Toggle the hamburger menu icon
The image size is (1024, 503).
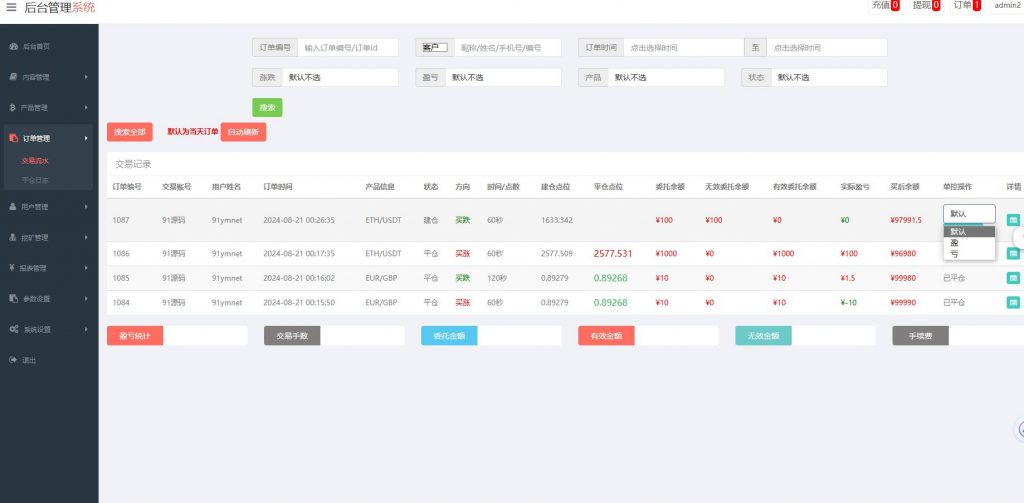click(x=11, y=7)
